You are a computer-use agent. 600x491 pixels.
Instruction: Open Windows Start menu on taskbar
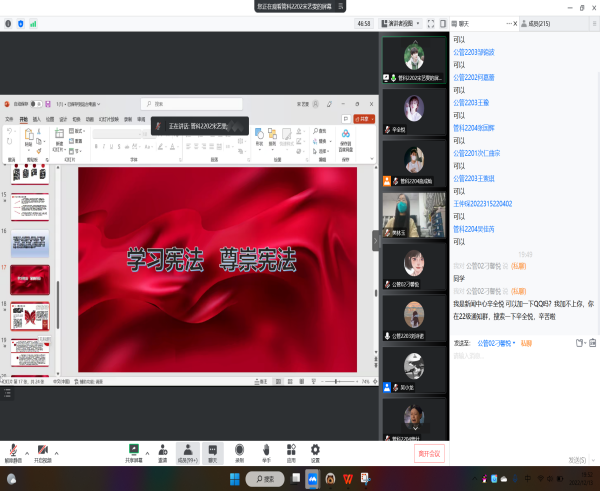(x=234, y=479)
